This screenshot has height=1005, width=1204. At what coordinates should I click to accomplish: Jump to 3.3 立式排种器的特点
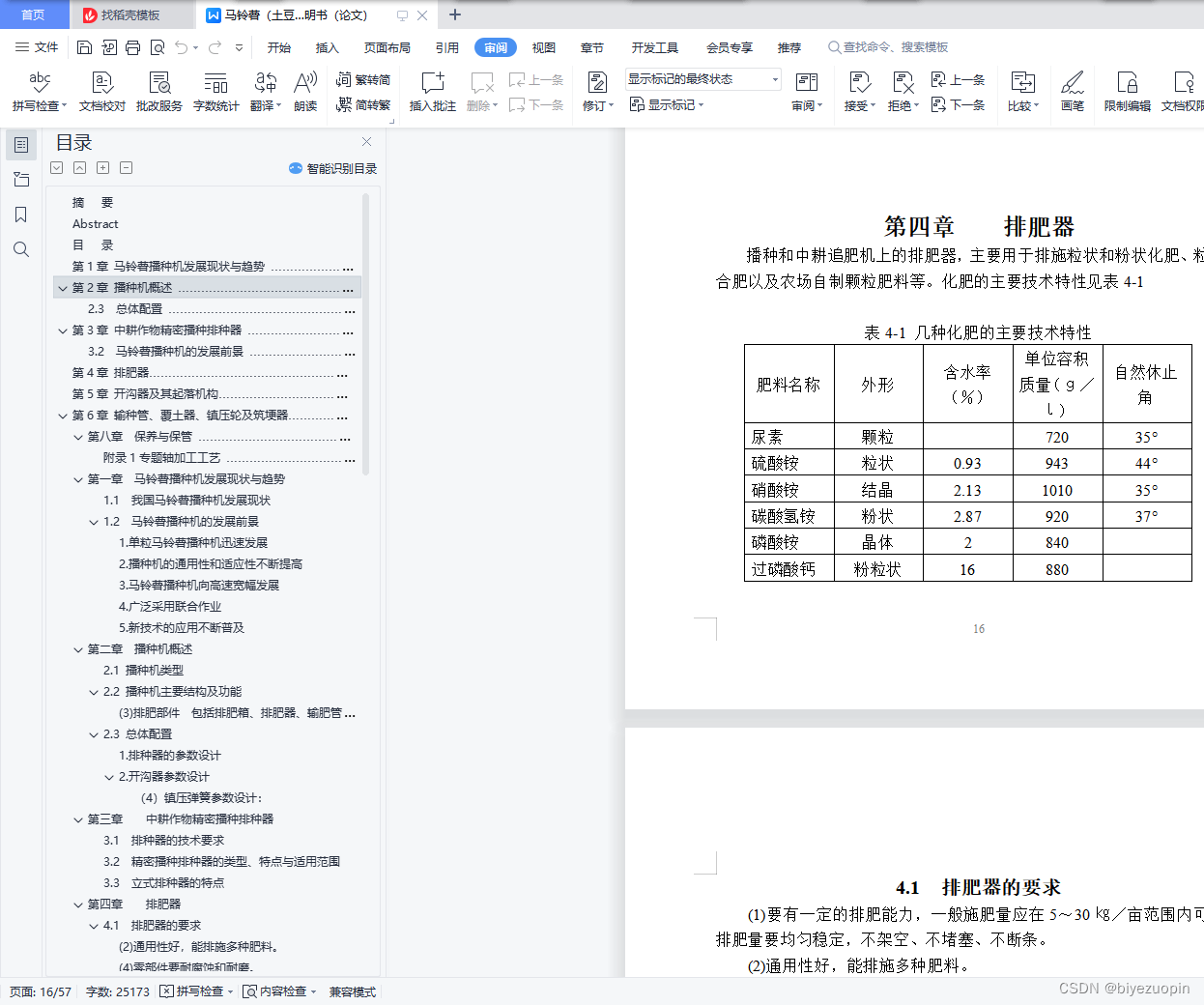pos(163,883)
